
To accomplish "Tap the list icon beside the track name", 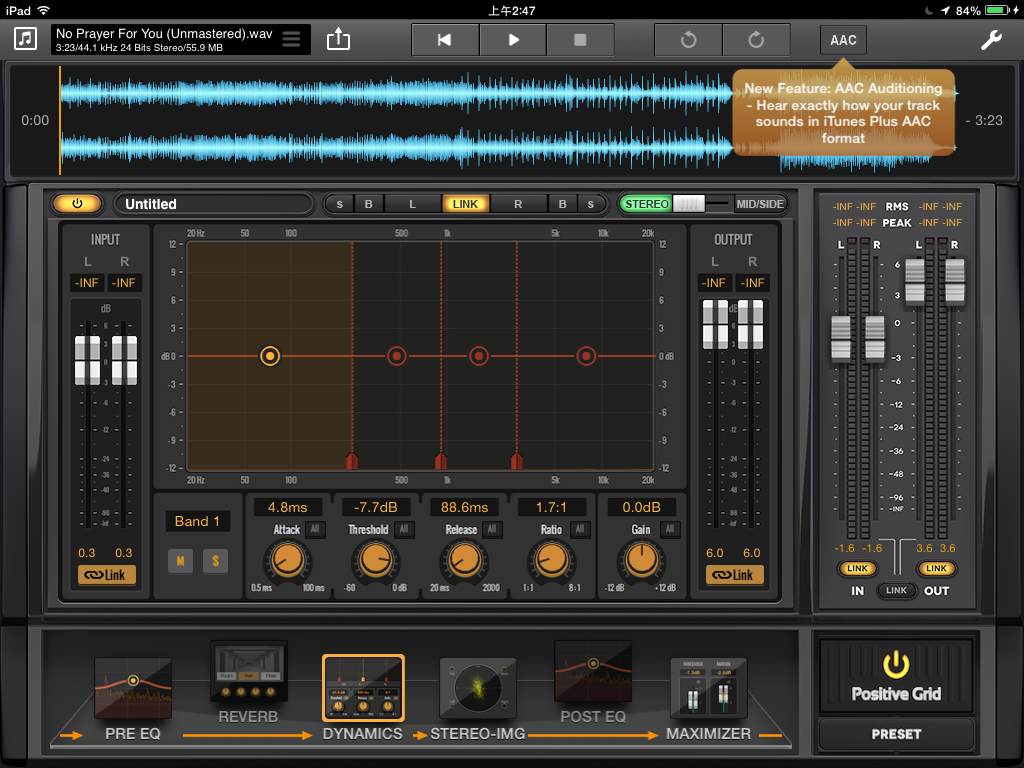I will click(x=293, y=39).
